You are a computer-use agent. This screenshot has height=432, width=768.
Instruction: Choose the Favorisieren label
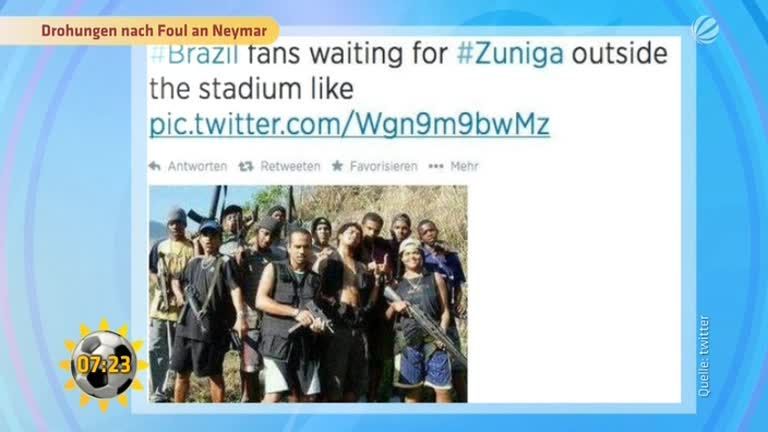384,167
